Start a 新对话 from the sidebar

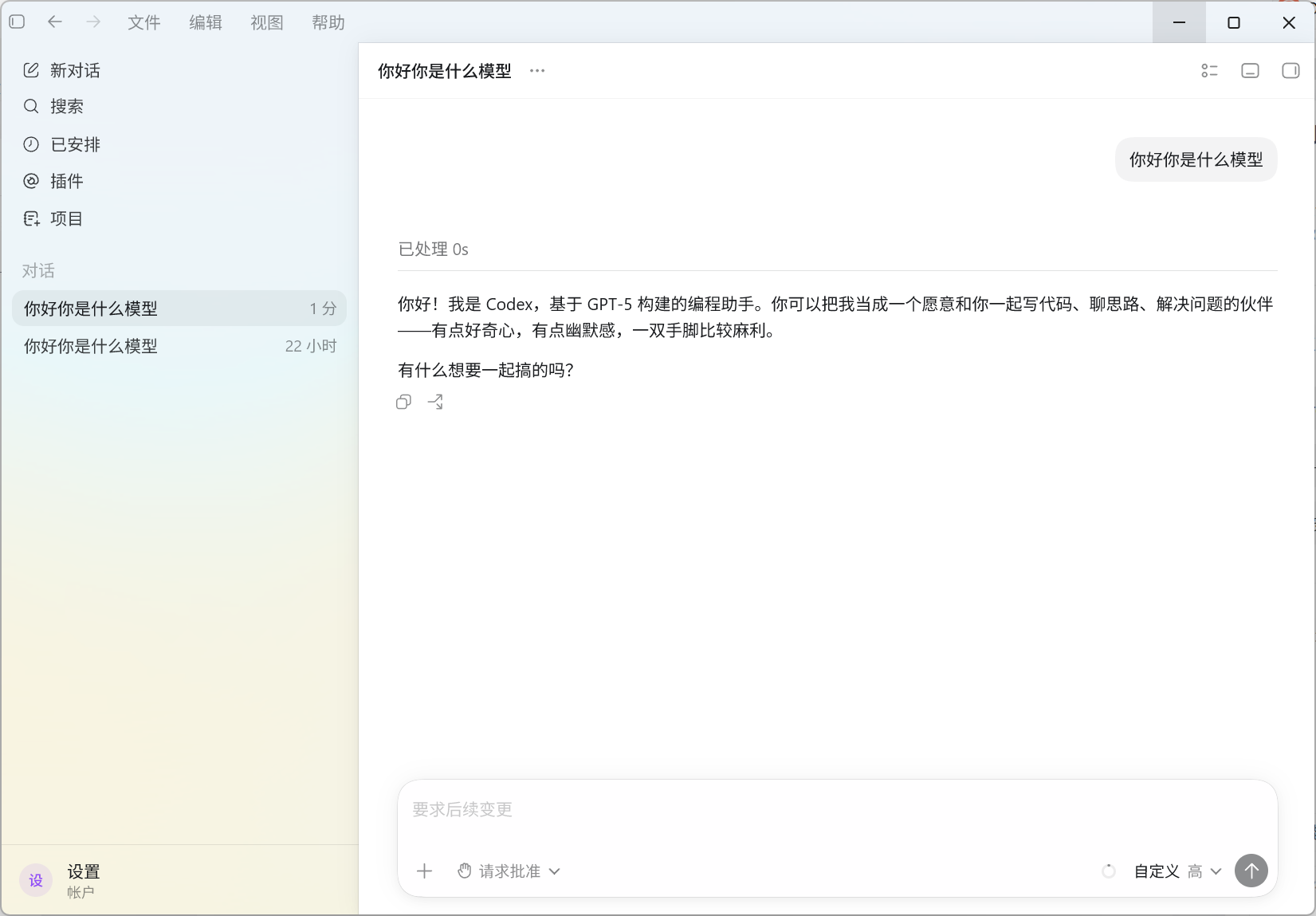pyautogui.click(x=179, y=70)
